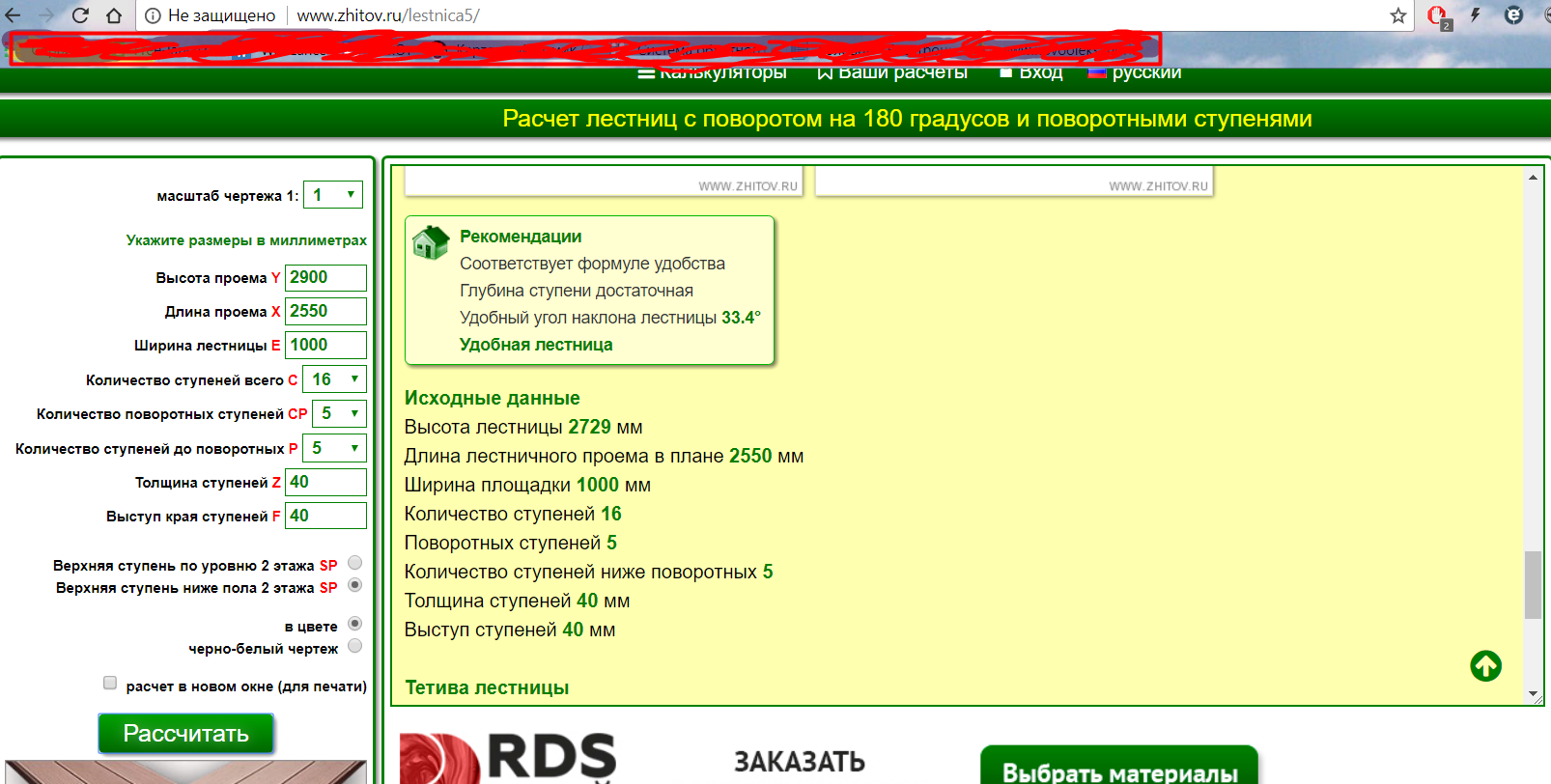This screenshot has width=1551, height=784.
Task: Click the lightning bolt extension icon
Action: click(x=1476, y=14)
